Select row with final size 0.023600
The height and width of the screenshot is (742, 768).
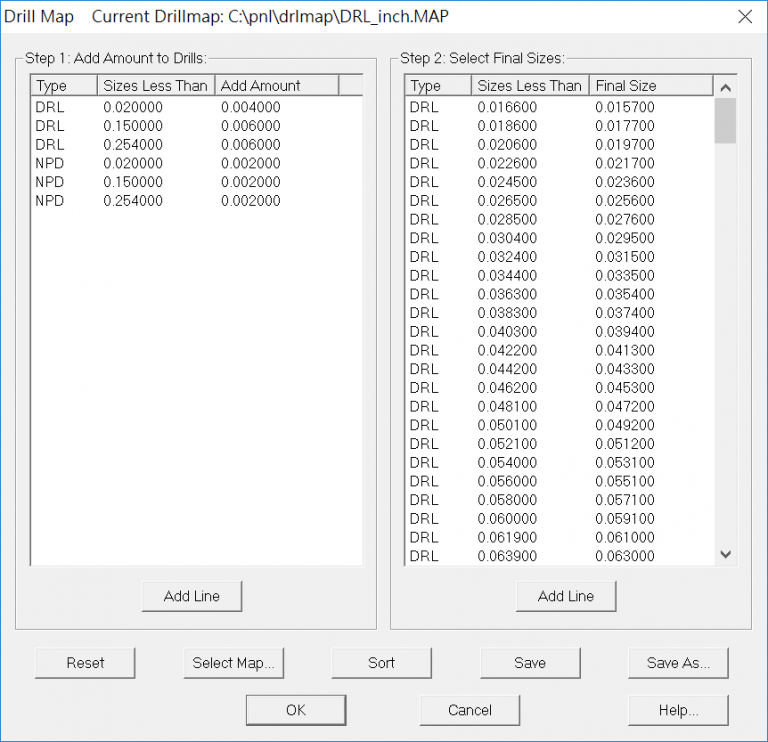click(x=559, y=182)
